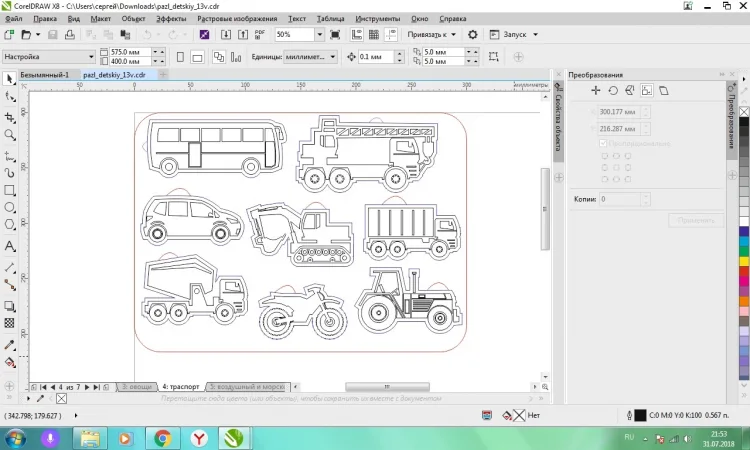The image size is (750, 450).
Task: Click the Export icon
Action: [243, 34]
